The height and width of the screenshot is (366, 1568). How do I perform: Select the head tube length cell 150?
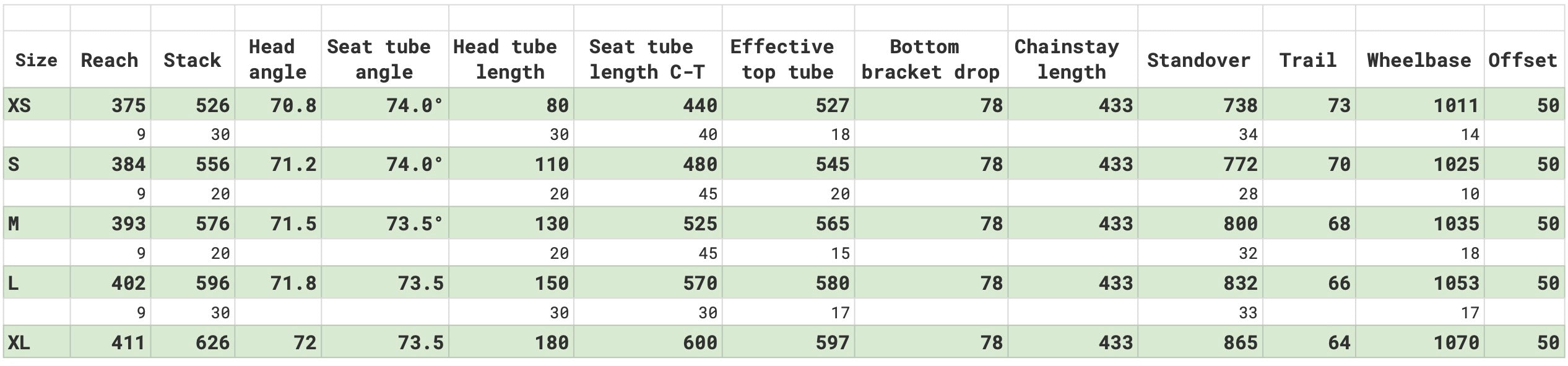[x=551, y=283]
